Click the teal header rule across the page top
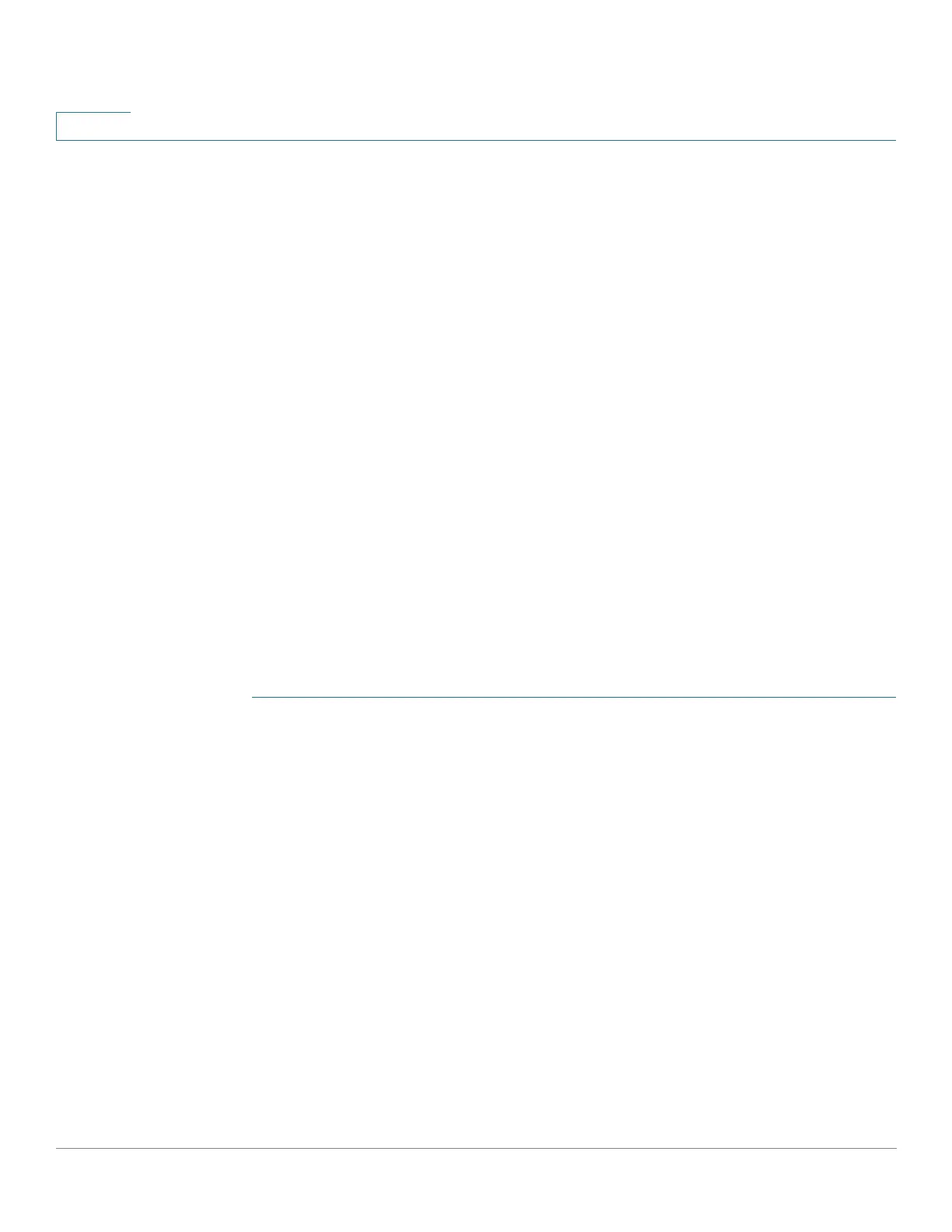Screen dimensions: 952x1232 (476, 140)
